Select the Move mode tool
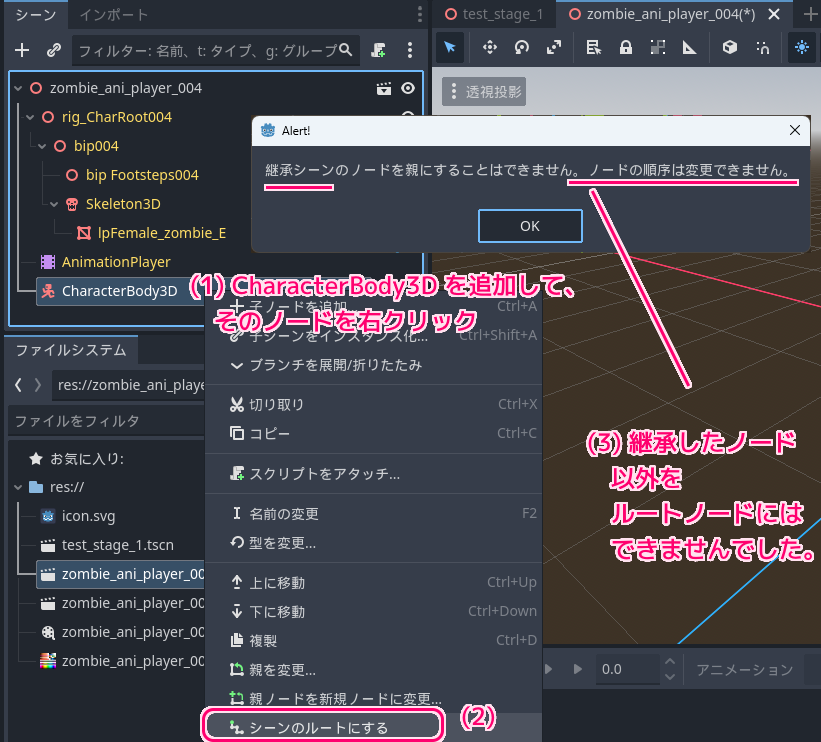The width and height of the screenshot is (821, 742). point(490,47)
